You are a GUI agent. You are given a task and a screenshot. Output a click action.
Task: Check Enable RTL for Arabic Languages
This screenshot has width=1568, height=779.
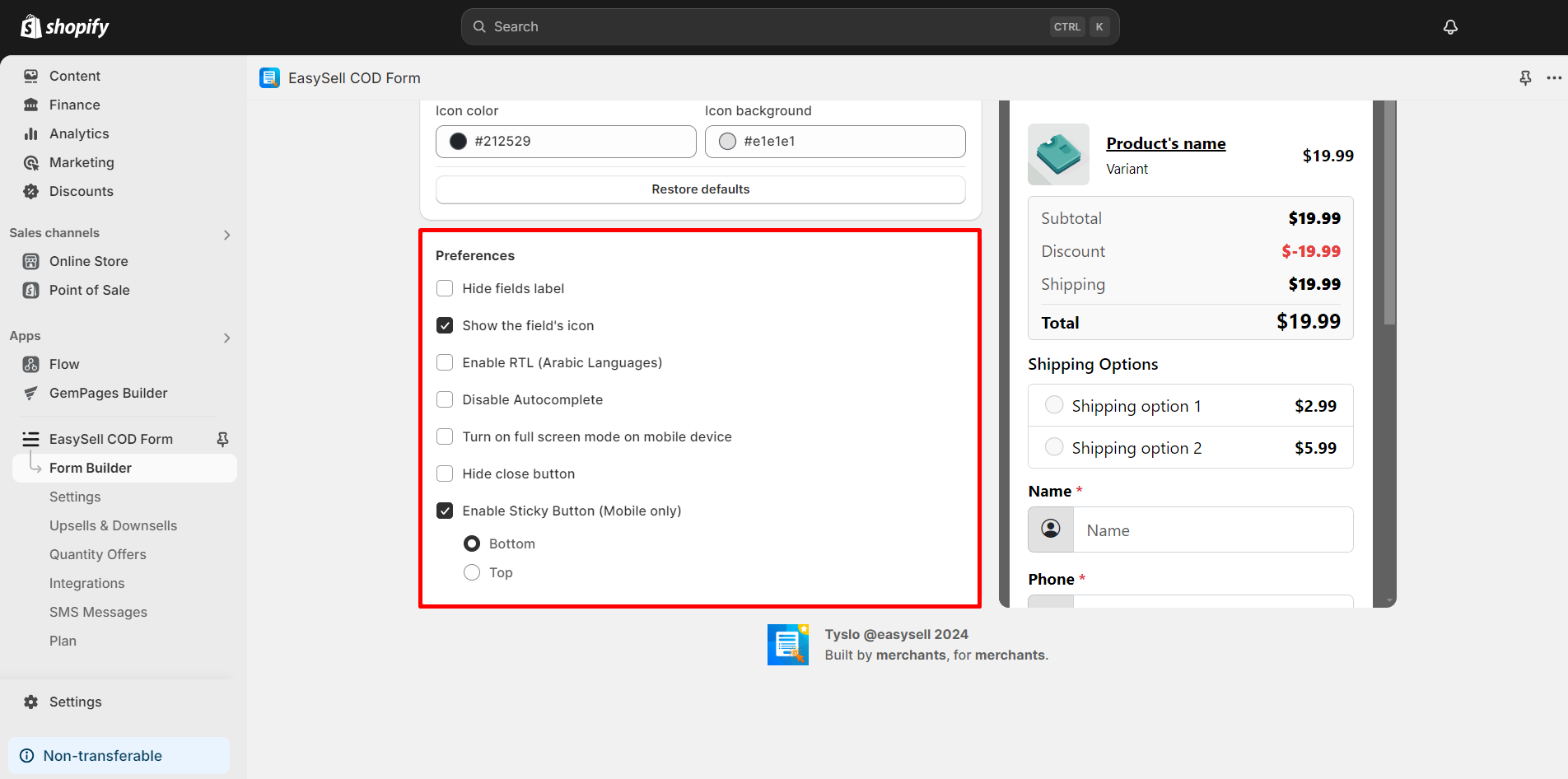(445, 362)
